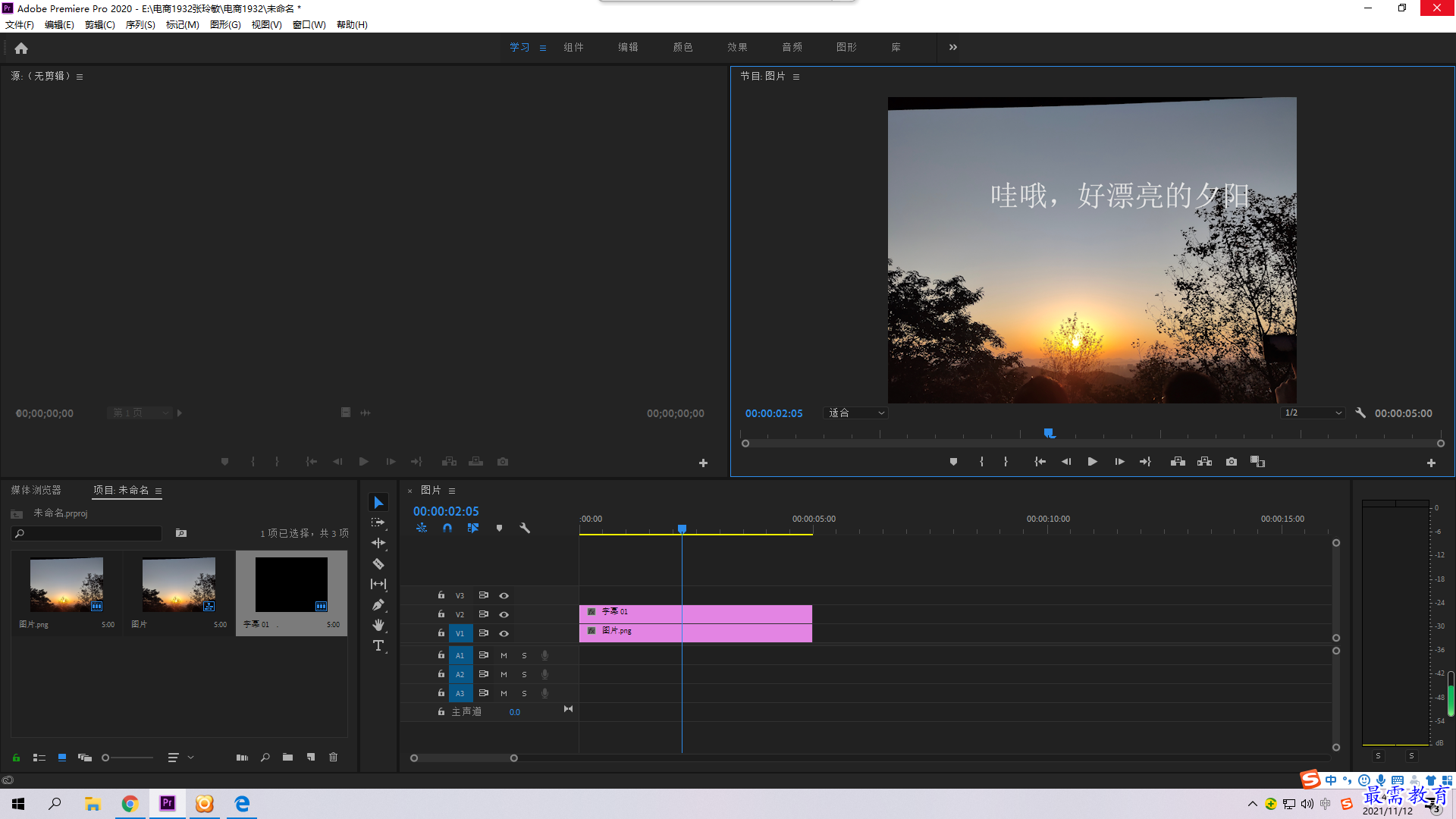Select the Selection tool arrow

(x=378, y=503)
